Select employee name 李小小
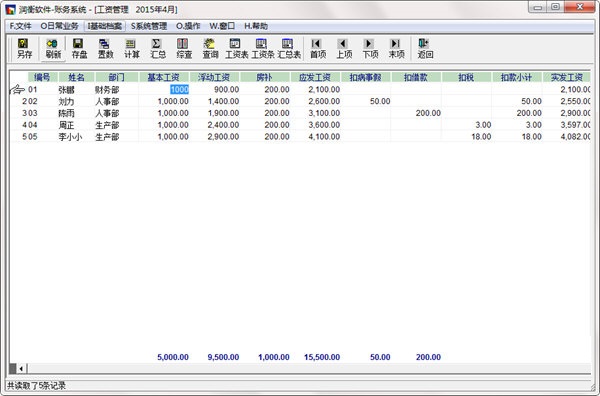The height and width of the screenshot is (396, 600). [x=70, y=137]
